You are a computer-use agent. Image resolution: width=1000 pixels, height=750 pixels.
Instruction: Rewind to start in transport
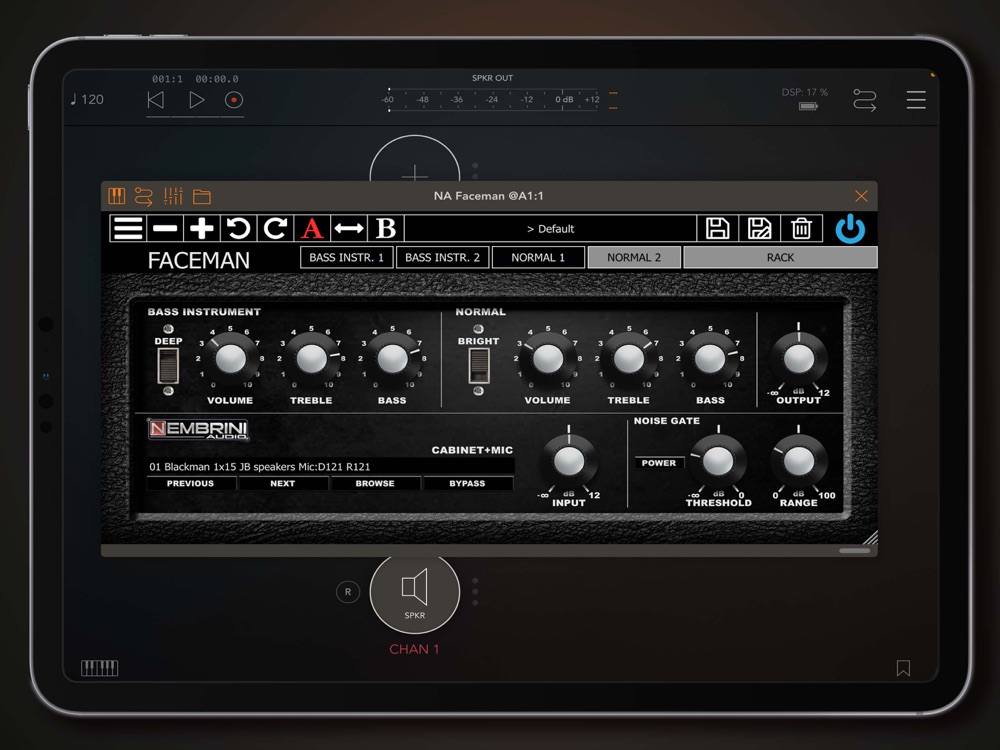click(x=156, y=100)
